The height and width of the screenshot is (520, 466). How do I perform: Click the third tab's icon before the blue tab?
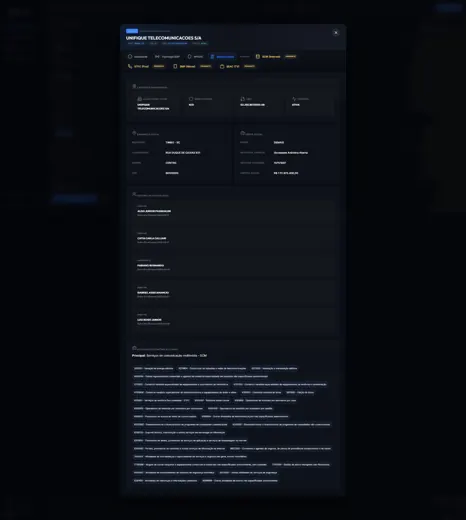[190, 57]
